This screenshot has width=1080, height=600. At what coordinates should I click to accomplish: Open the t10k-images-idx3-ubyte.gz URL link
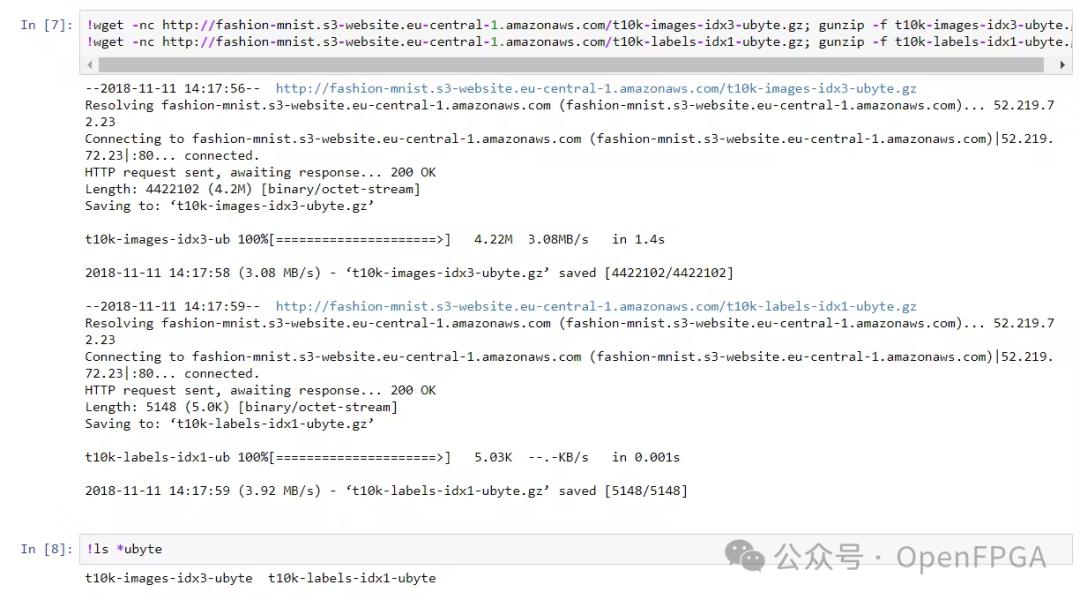[596, 88]
